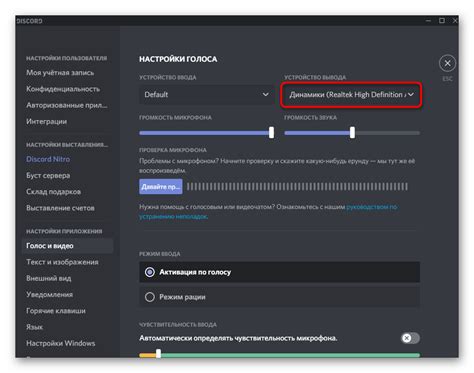474x373 pixels.
Task: Open Авторизованные прил... section
Action: point(67,105)
